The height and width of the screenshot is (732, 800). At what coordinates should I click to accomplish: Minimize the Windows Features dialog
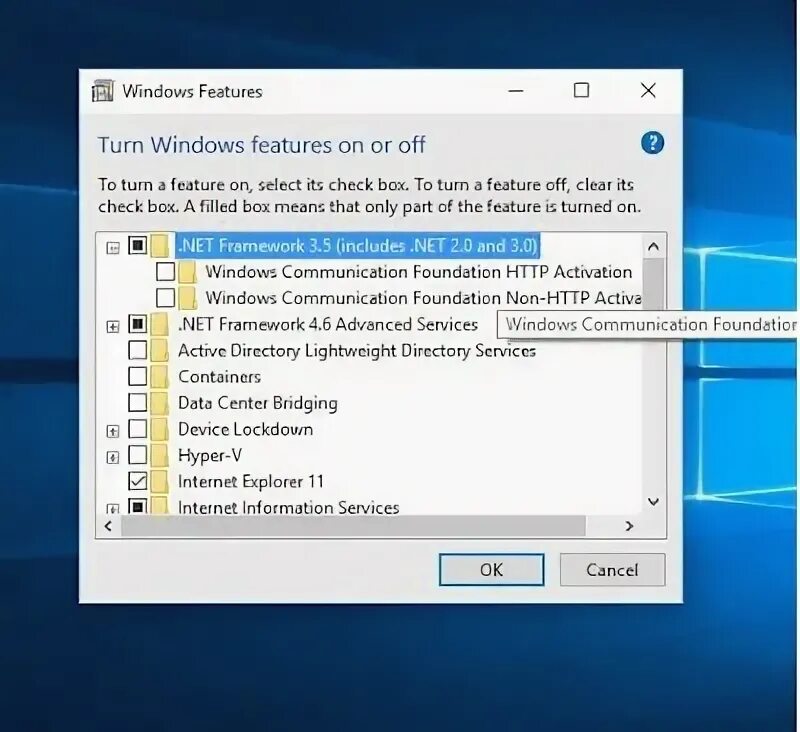click(x=516, y=91)
